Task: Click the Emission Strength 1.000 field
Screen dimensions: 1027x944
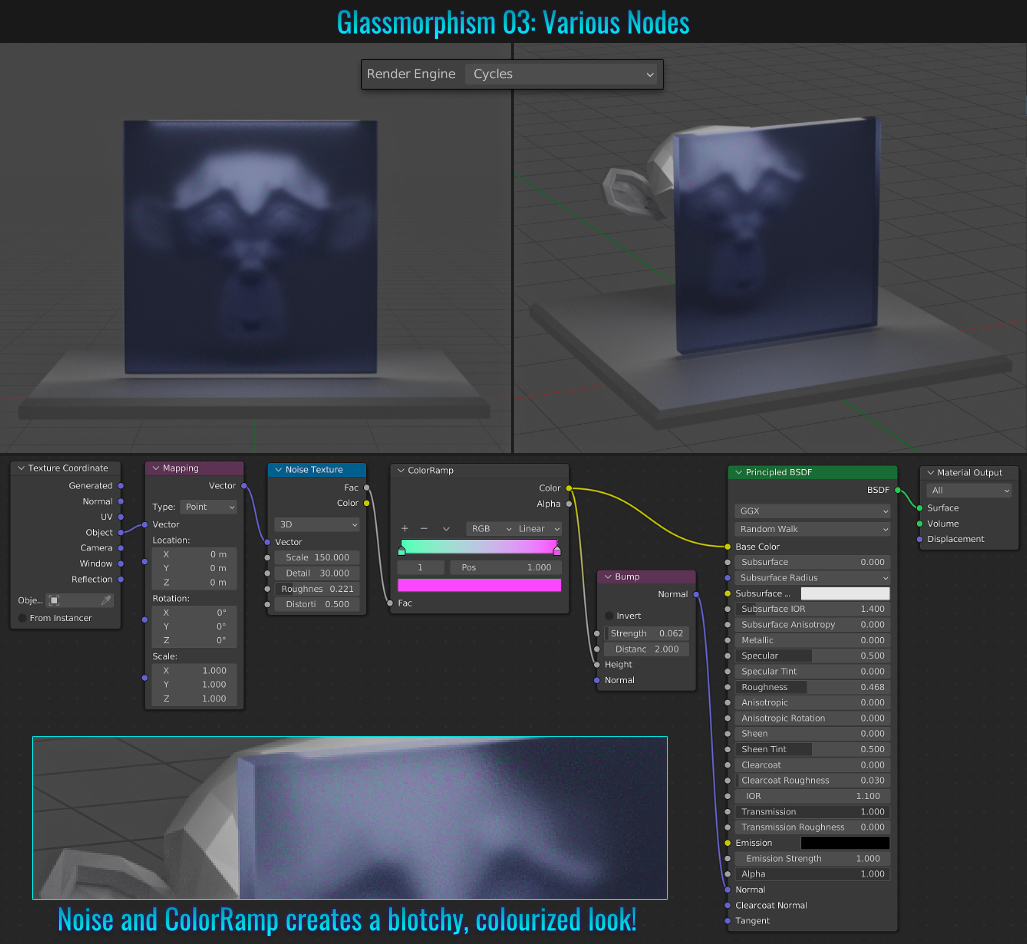Action: [x=812, y=859]
